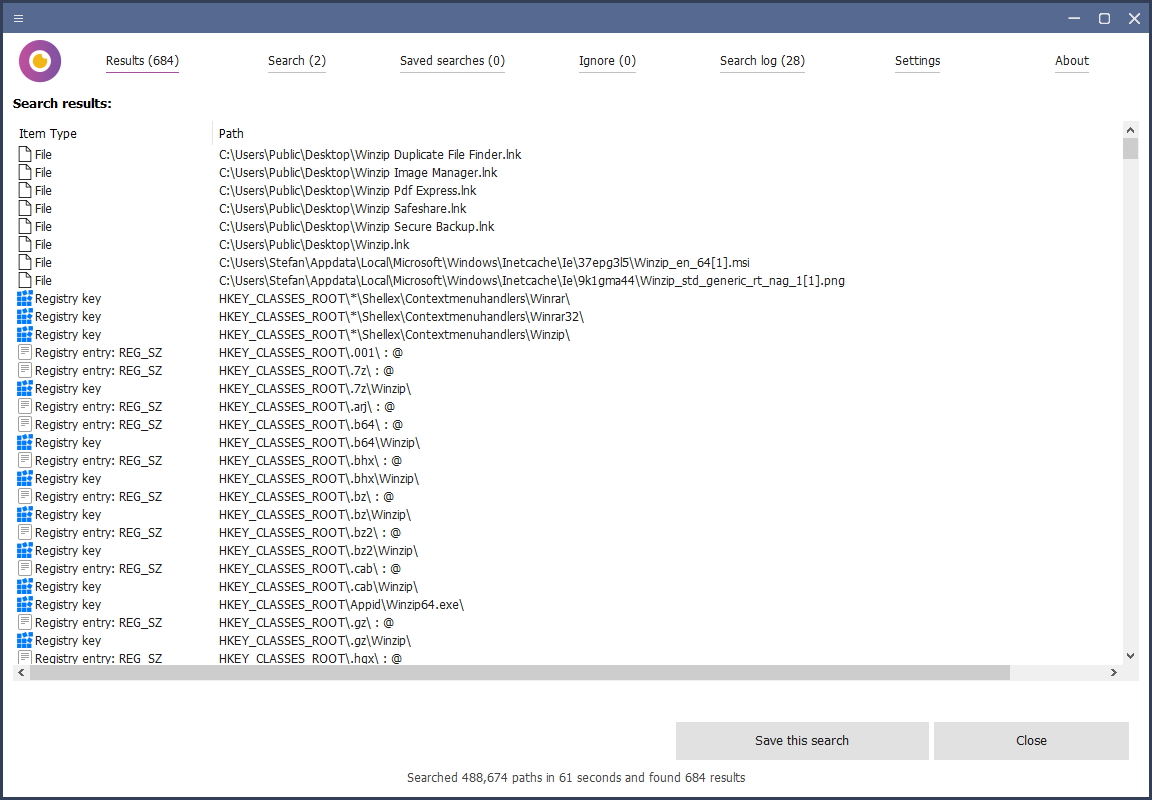Click the registry key icon for .bz2\Winzip\

25,550
